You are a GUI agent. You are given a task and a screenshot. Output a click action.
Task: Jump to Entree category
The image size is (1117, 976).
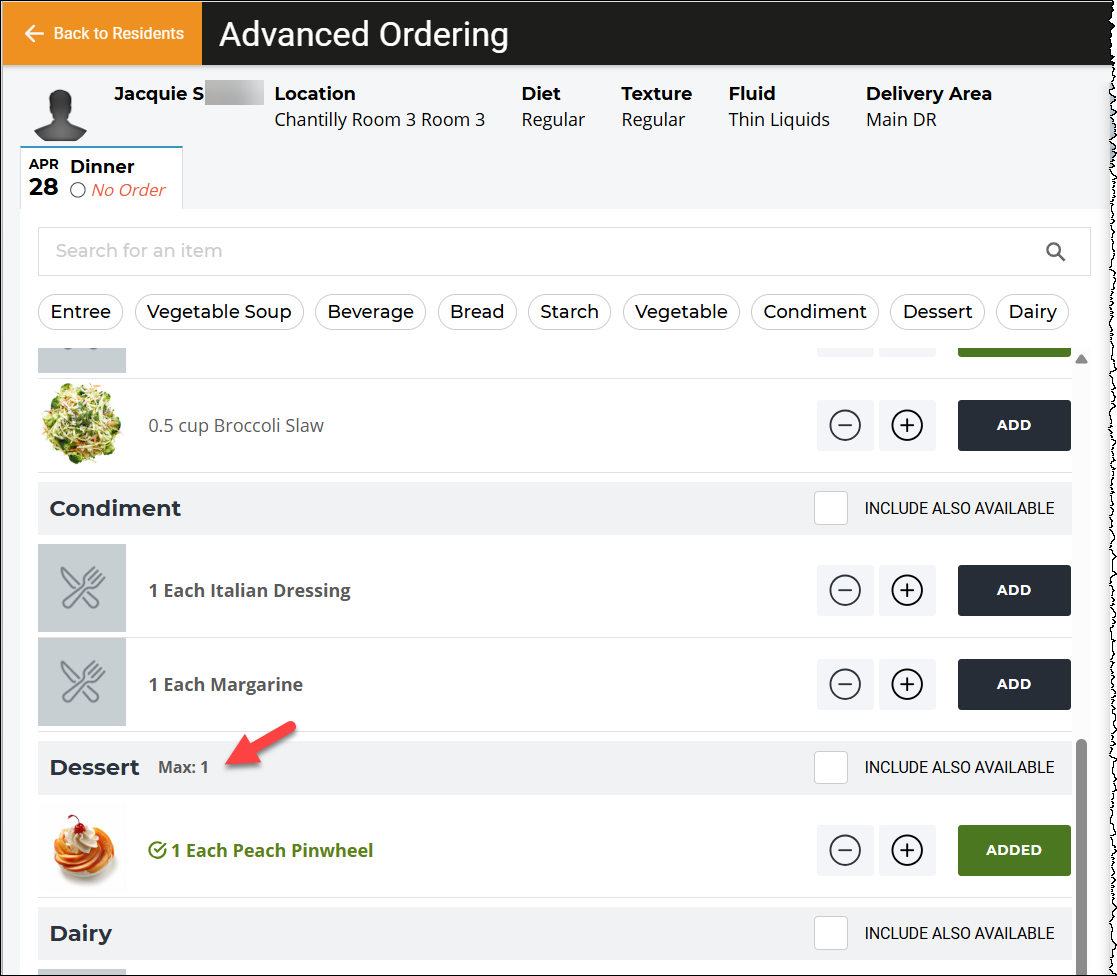click(80, 312)
